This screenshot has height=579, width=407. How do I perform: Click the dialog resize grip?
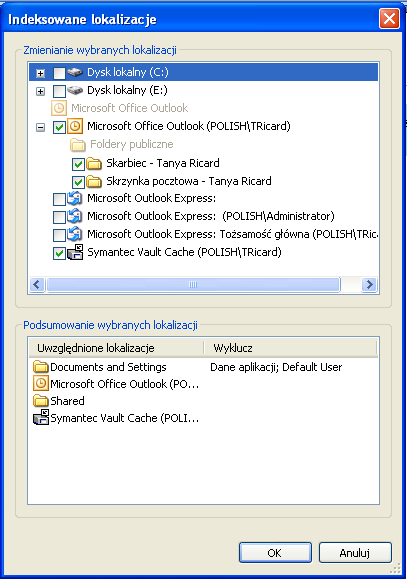[x=396, y=569]
